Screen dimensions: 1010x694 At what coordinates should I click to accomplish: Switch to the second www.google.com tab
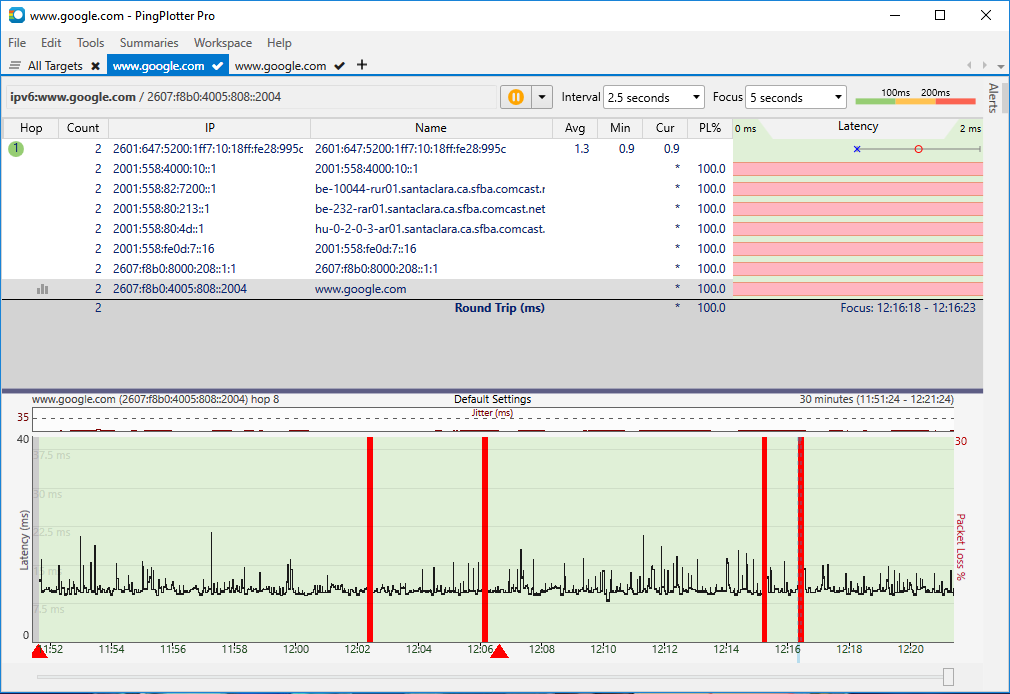pyautogui.click(x=280, y=66)
